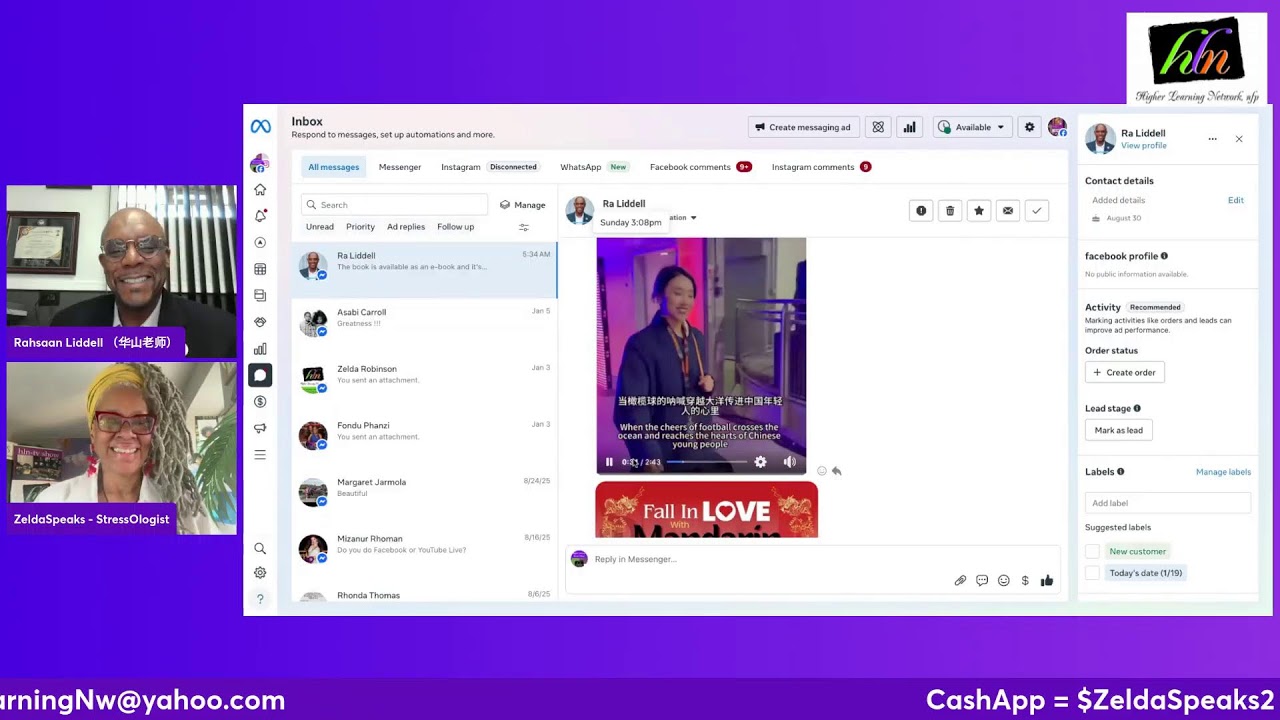Image resolution: width=1280 pixels, height=720 pixels.
Task: Click Create messaging ad button
Action: [x=803, y=127]
